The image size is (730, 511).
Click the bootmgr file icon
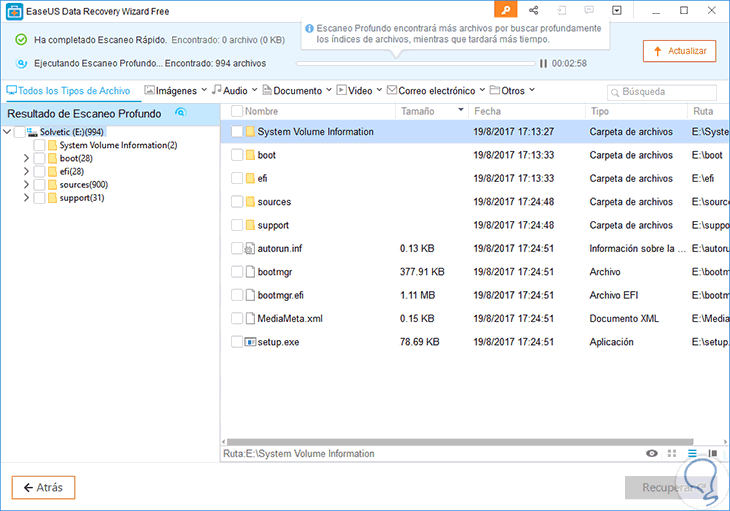250,271
